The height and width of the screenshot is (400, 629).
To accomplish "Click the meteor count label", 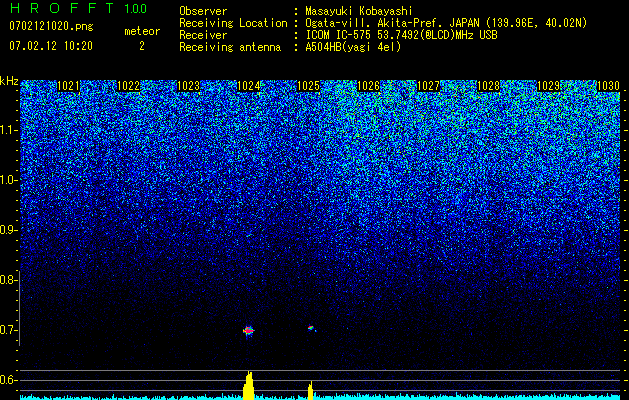I will click(x=142, y=31).
